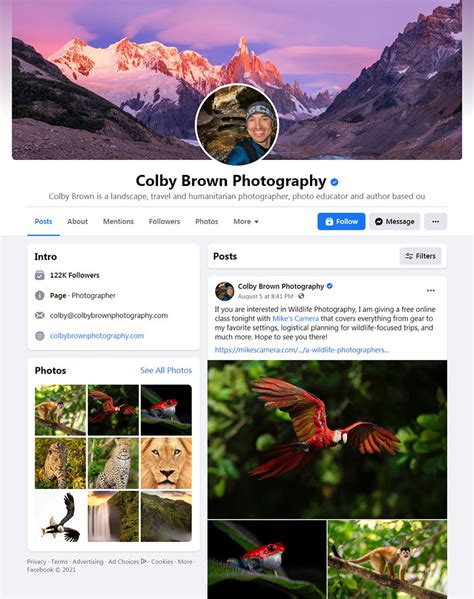Click the Ad Choices arrow icon

click(x=144, y=562)
